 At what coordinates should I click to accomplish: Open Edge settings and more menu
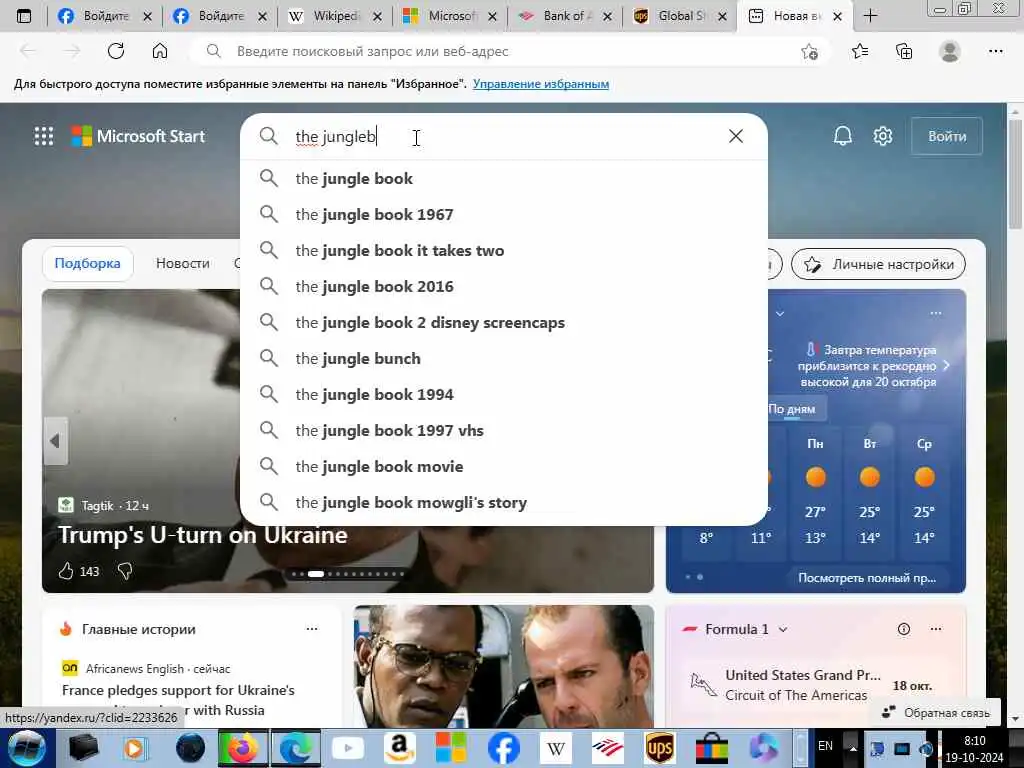coord(995,51)
